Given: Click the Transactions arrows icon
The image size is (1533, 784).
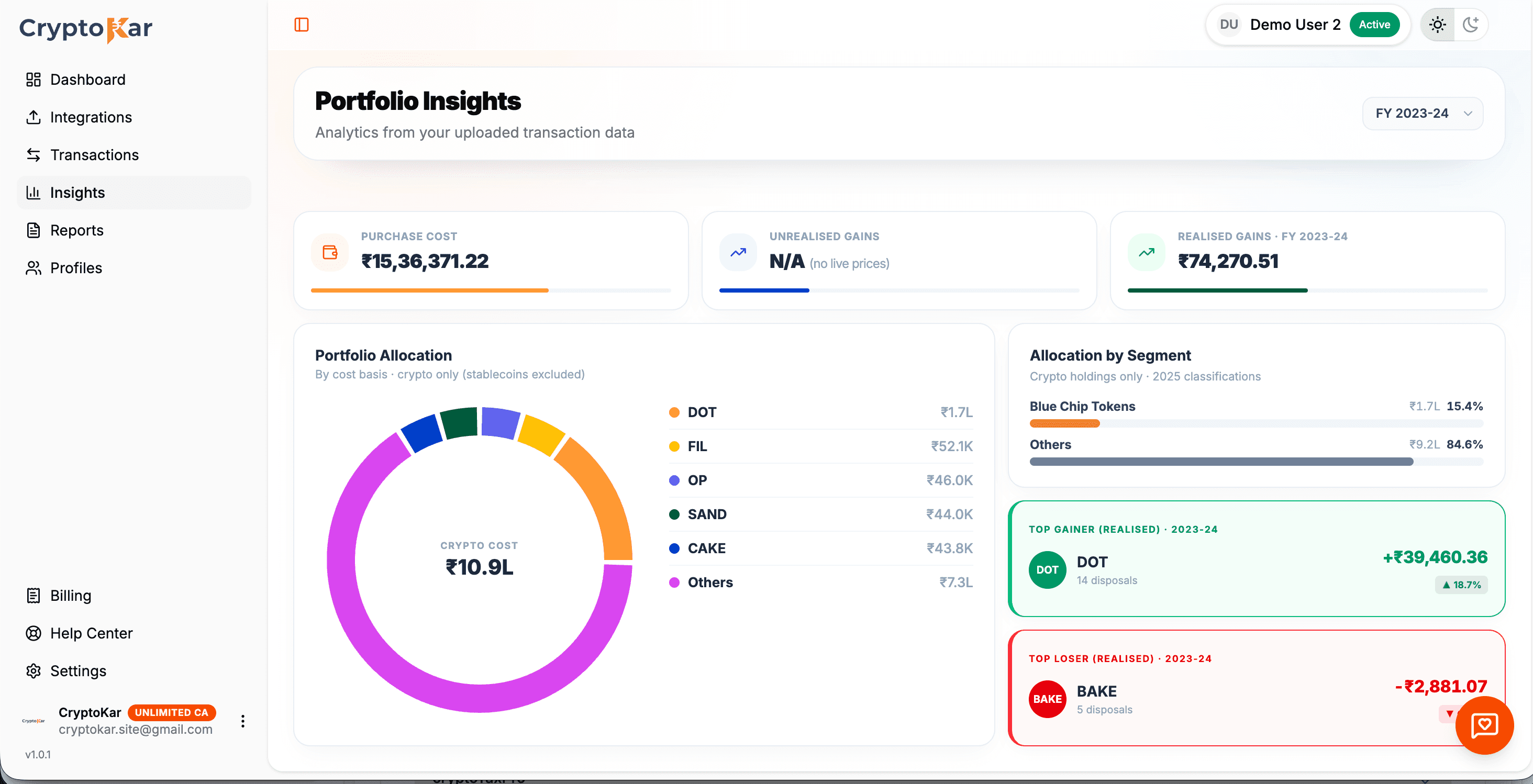Looking at the screenshot, I should point(34,155).
